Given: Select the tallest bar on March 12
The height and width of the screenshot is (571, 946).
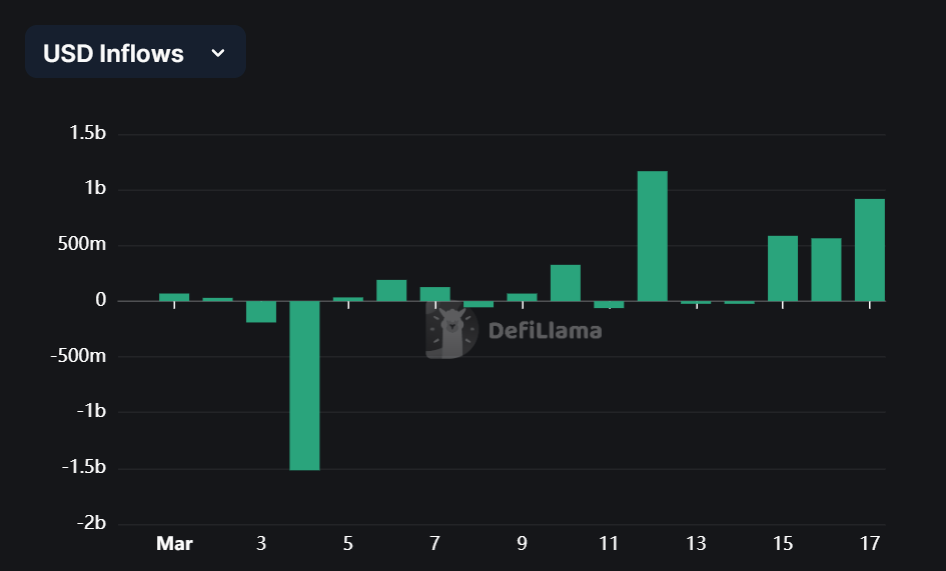Looking at the screenshot, I should tap(652, 236).
